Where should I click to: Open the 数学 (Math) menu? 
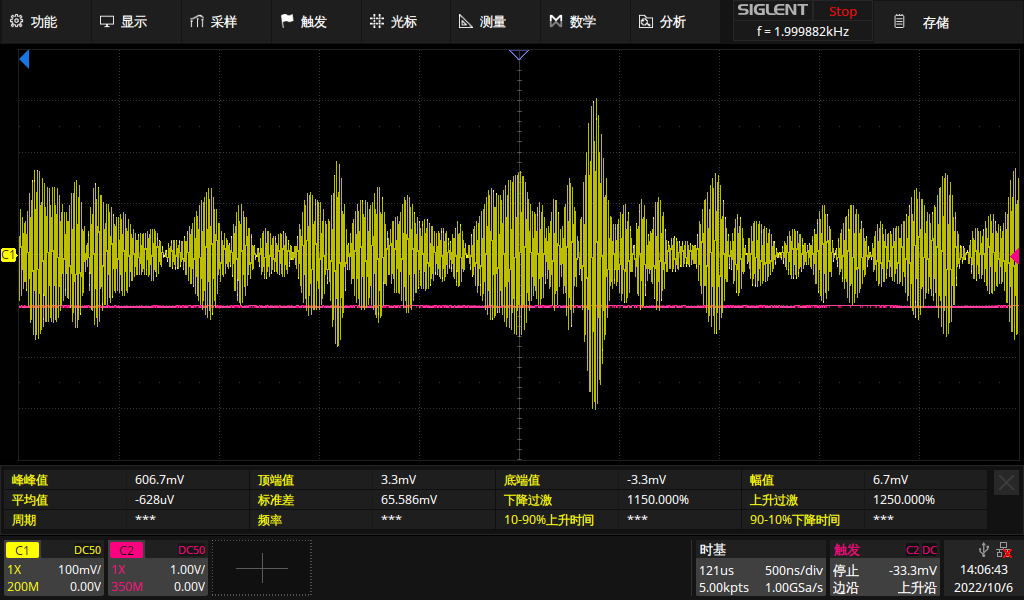572,21
